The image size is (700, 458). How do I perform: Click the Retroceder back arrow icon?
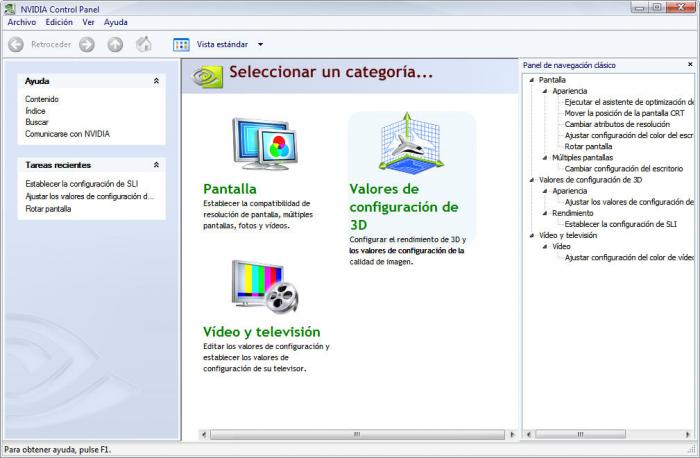coord(16,44)
